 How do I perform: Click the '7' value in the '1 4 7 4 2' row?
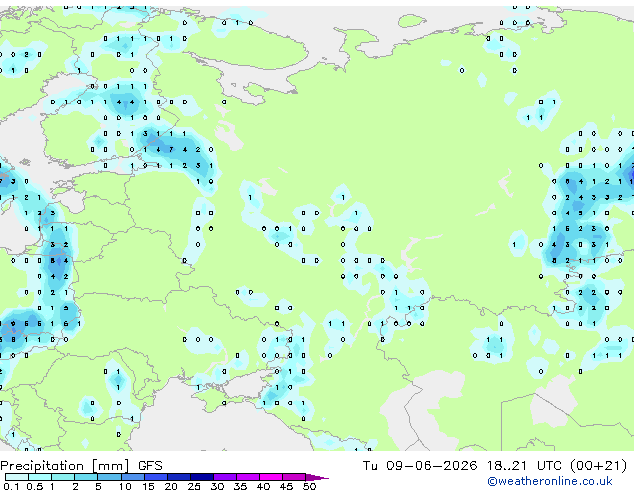coord(171,150)
